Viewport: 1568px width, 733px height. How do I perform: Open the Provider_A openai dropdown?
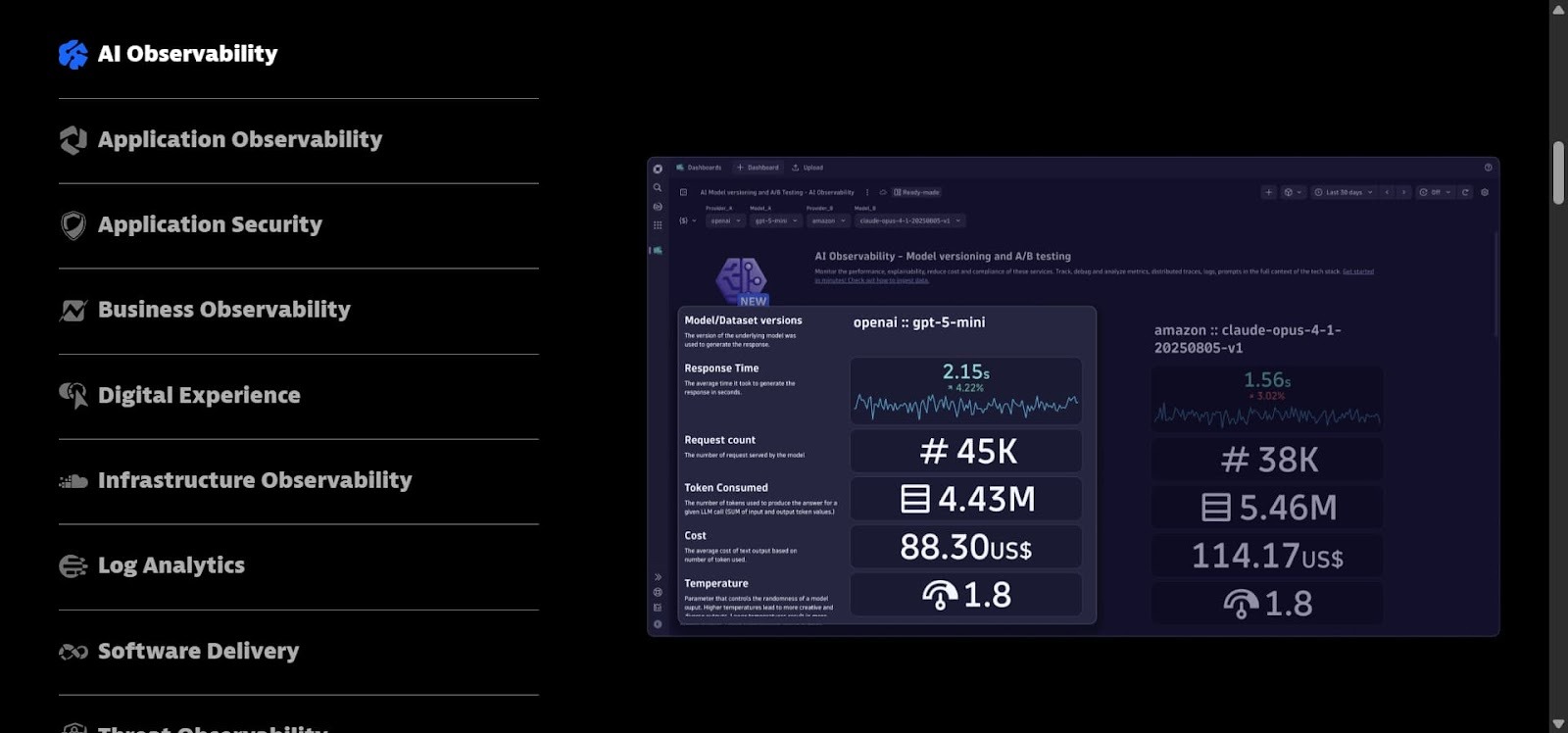726,220
